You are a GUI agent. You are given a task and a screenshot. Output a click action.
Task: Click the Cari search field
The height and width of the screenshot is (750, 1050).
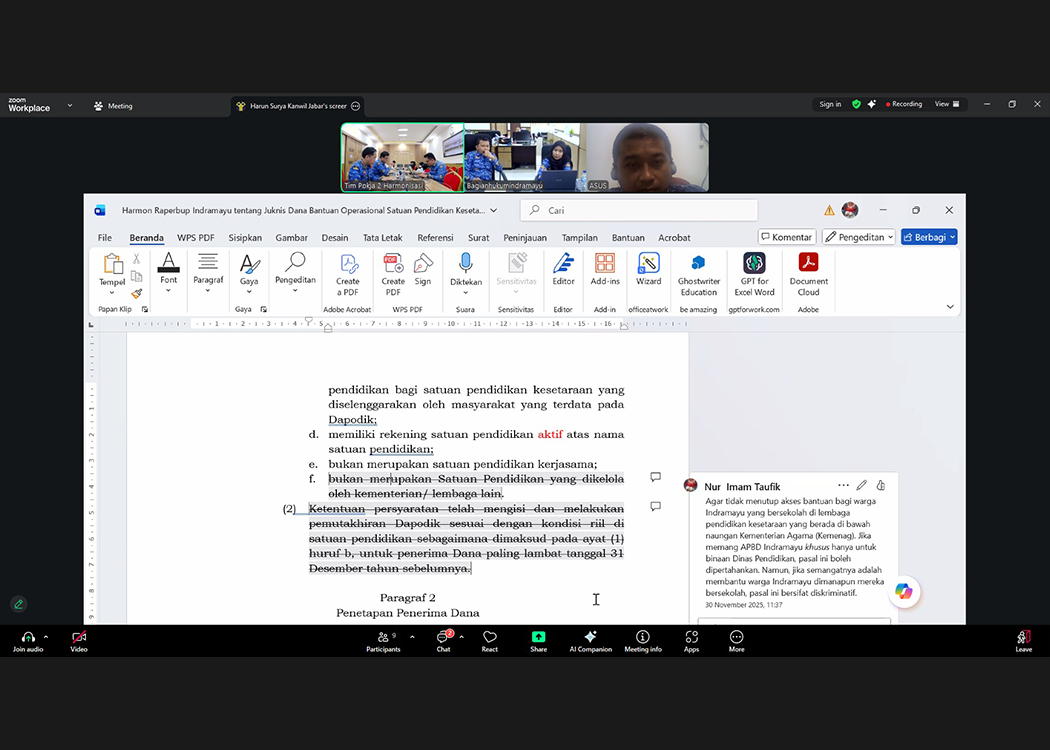pos(640,210)
